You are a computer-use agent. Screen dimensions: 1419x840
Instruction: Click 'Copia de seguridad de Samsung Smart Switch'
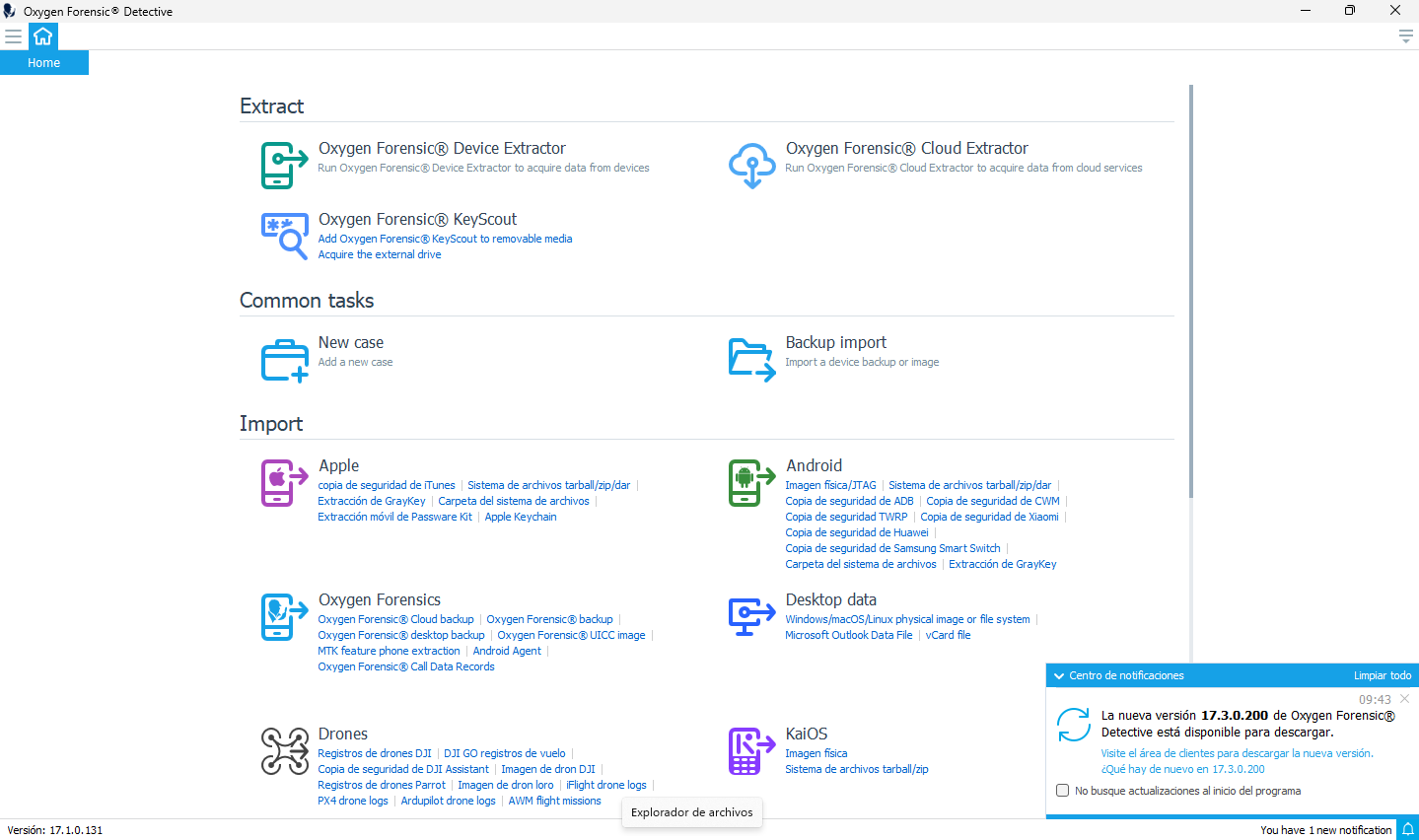click(892, 548)
